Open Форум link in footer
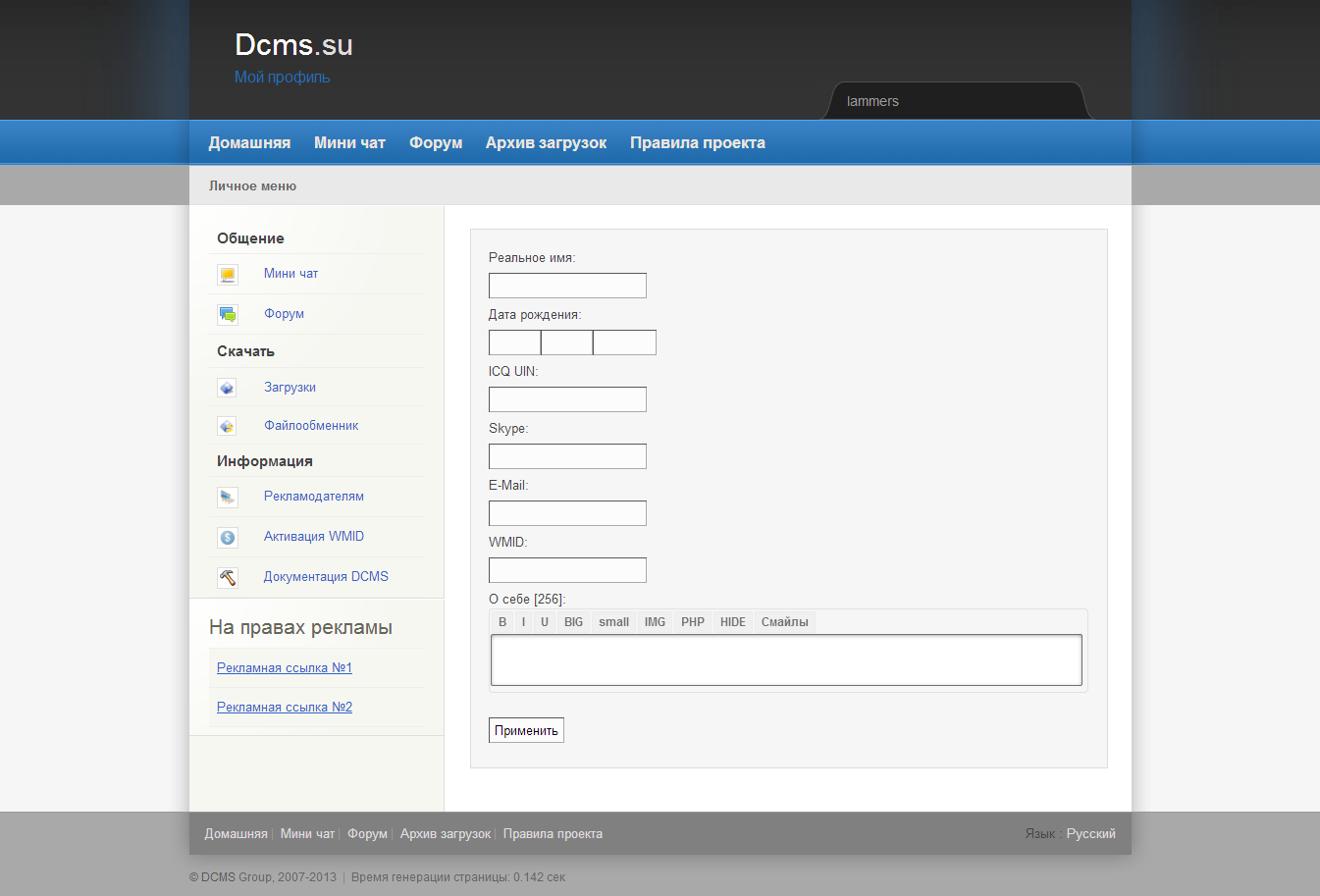1320x896 pixels. pos(367,833)
